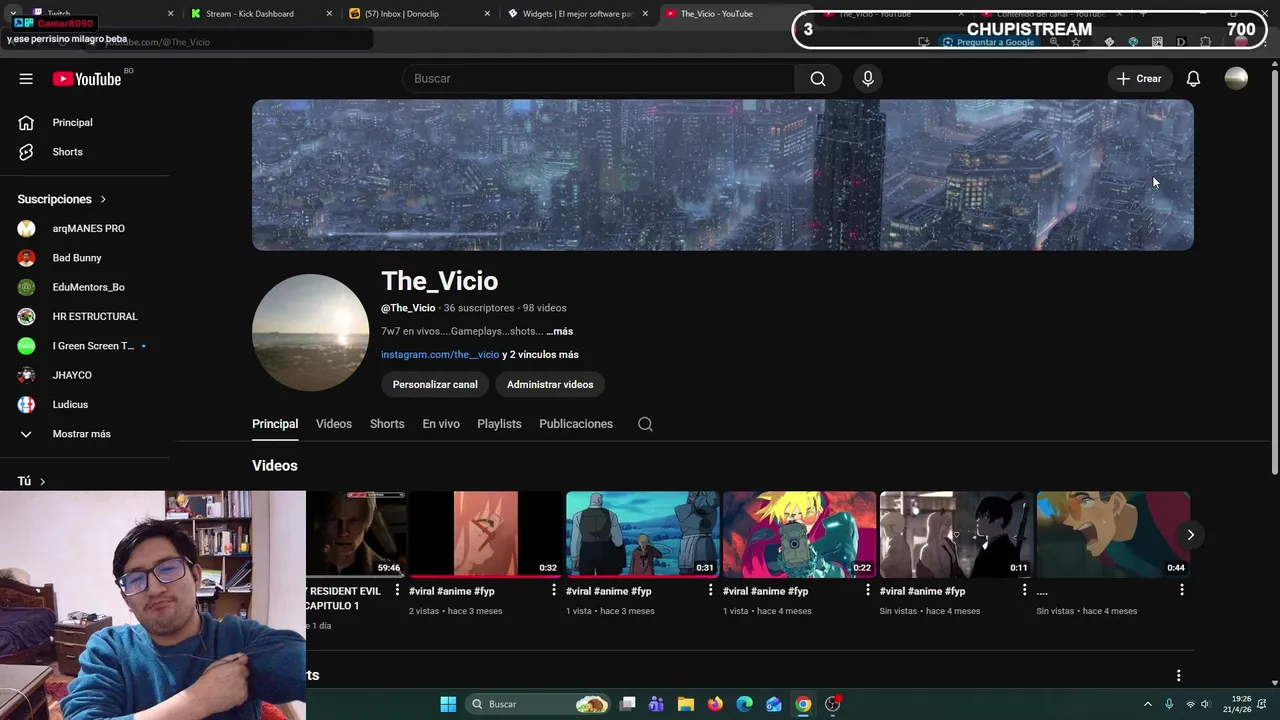This screenshot has width=1280, height=720.
Task: Show hidden system tray icons
Action: pyautogui.click(x=1147, y=704)
